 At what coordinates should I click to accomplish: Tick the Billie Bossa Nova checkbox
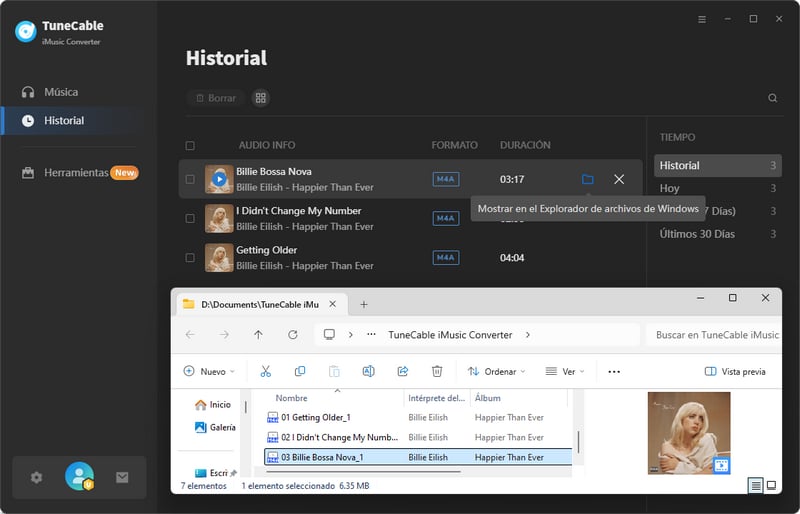pos(190,180)
